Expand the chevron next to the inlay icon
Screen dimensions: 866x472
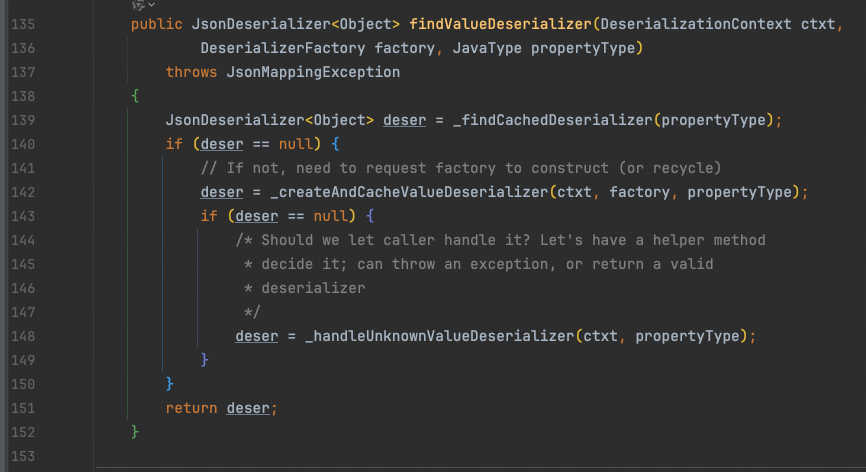(x=152, y=5)
